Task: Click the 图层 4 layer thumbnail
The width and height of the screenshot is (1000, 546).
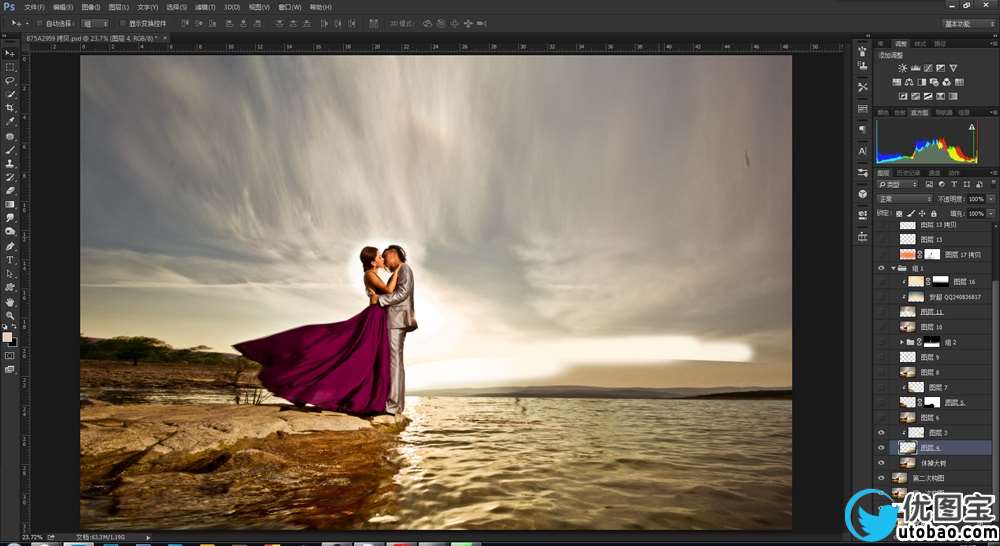Action: [x=908, y=448]
